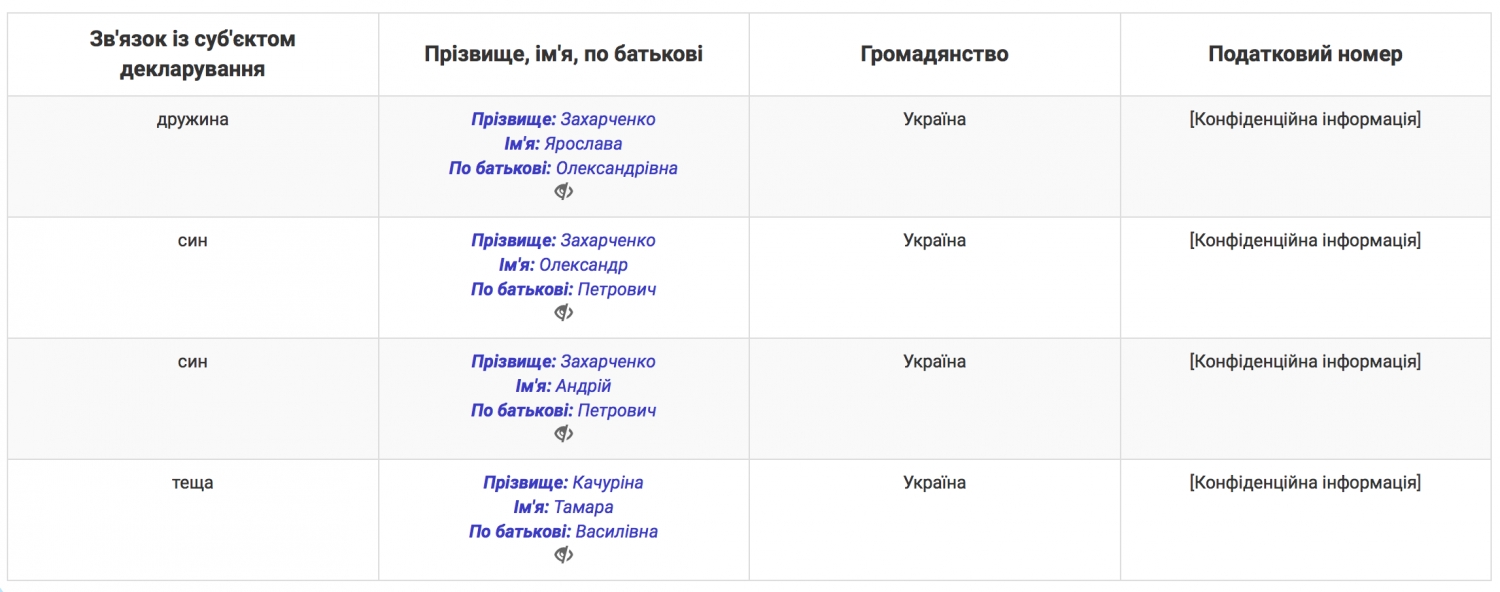
Task: Click the "теща" relationship cell
Action: click(193, 483)
